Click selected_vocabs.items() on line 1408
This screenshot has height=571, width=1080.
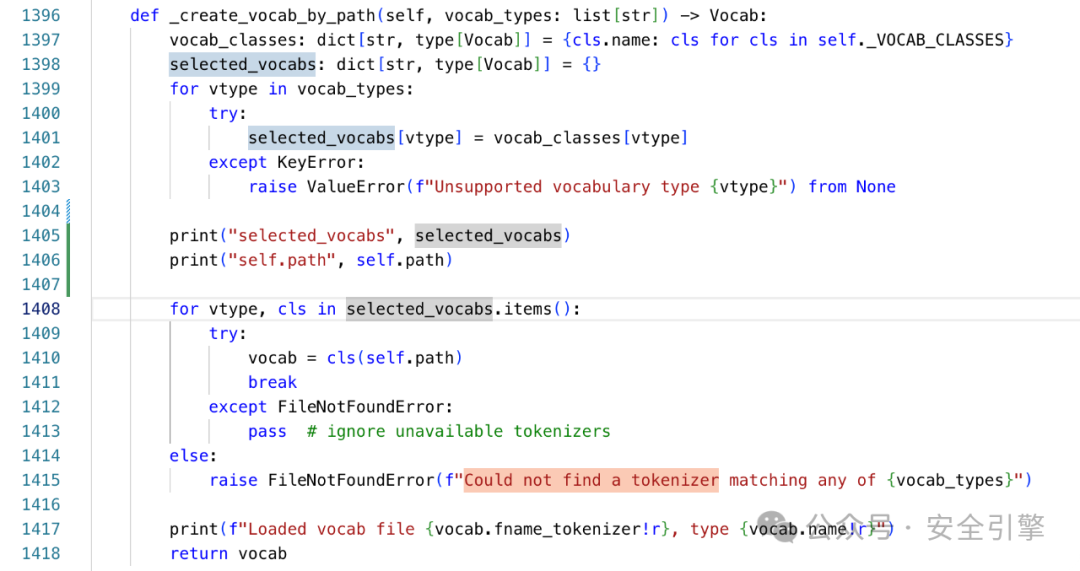pos(459,309)
